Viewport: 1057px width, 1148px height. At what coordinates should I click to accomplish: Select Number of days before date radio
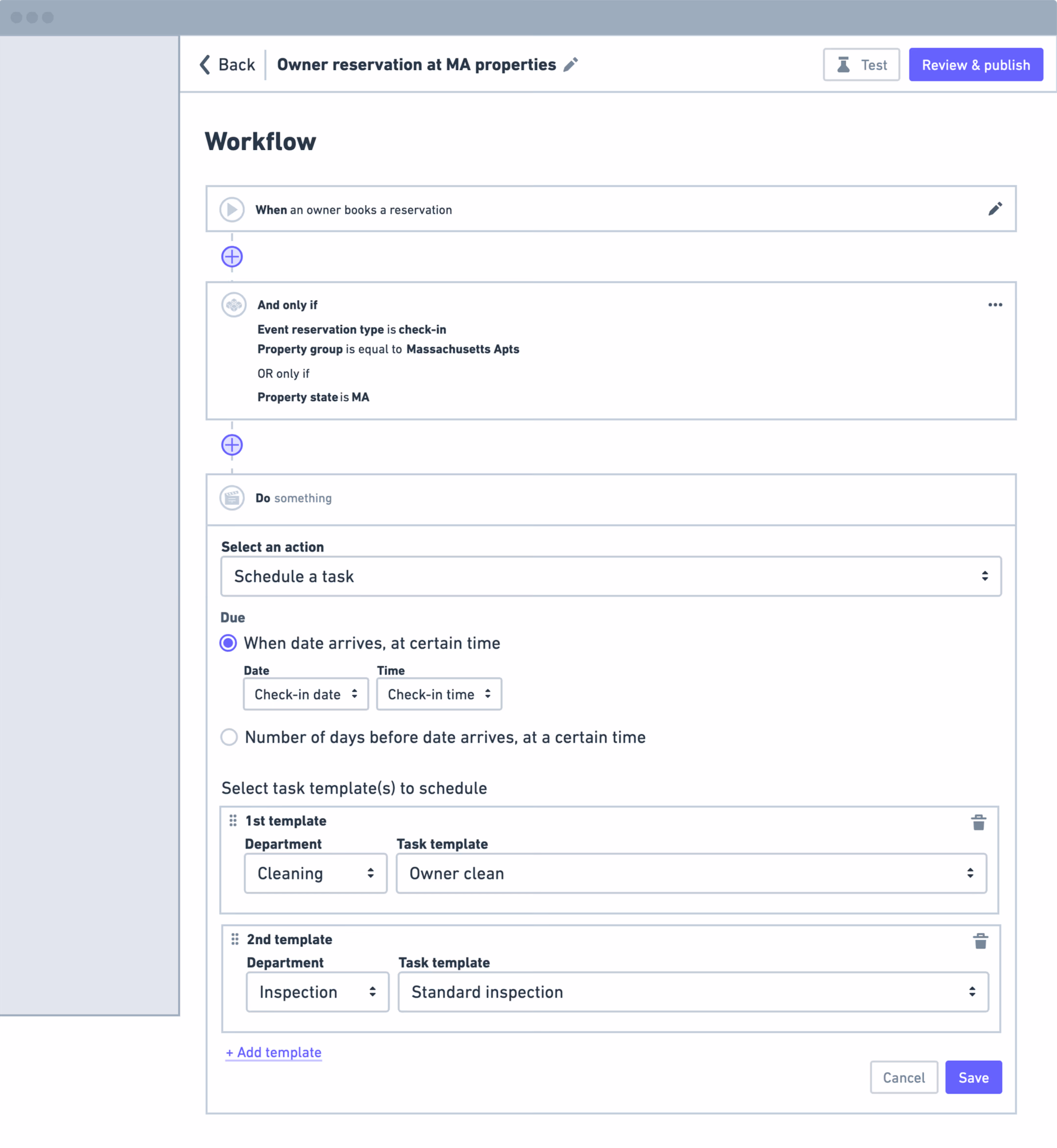click(x=229, y=737)
